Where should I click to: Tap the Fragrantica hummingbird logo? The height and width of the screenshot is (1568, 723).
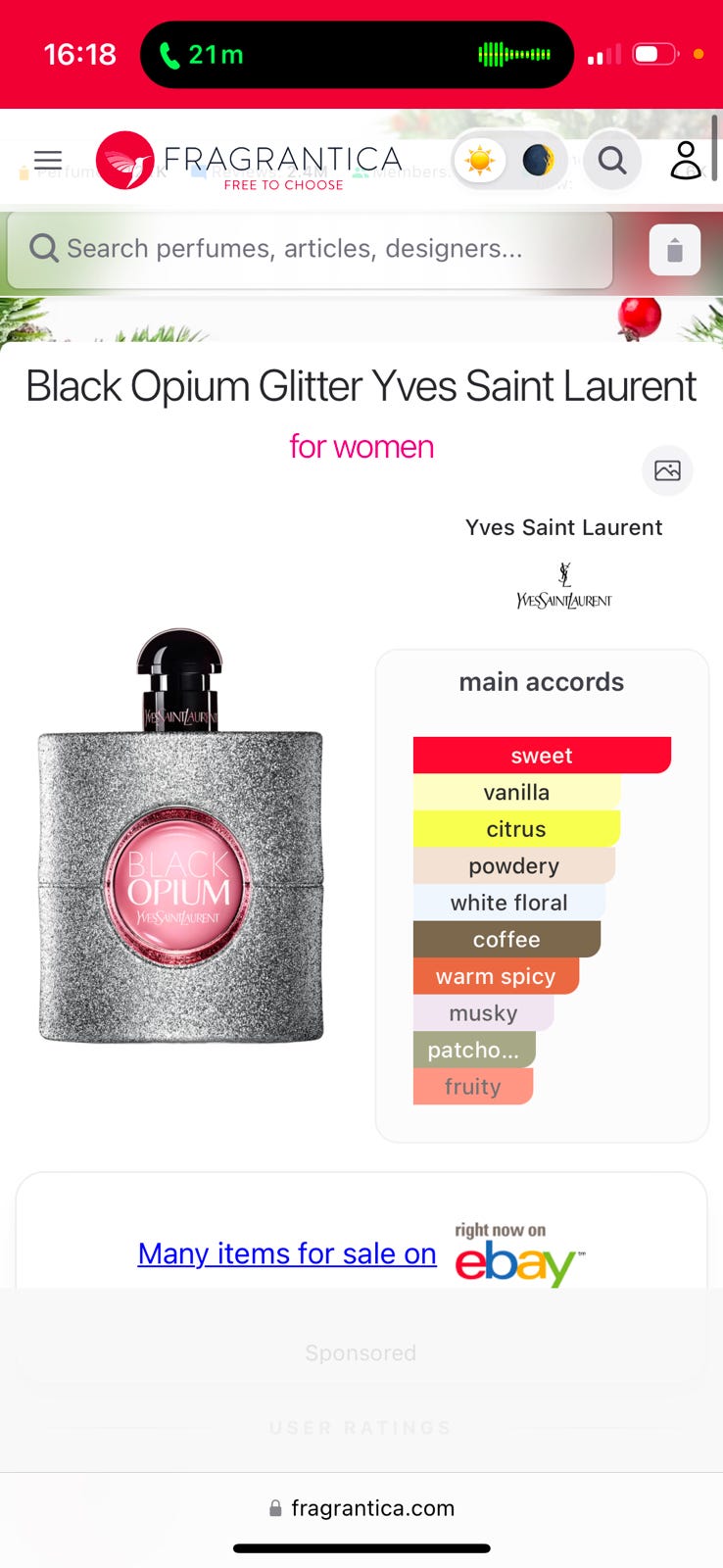pyautogui.click(x=125, y=160)
